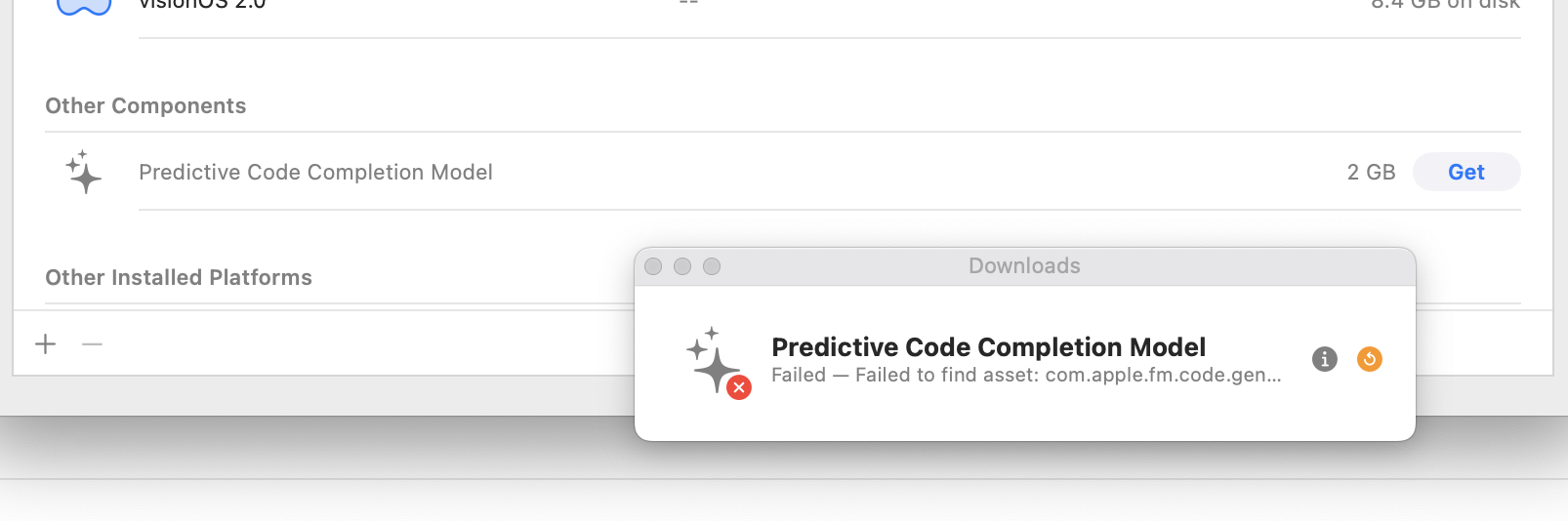The height and width of the screenshot is (521, 1568).
Task: Click the Other Components heading
Action: [145, 106]
